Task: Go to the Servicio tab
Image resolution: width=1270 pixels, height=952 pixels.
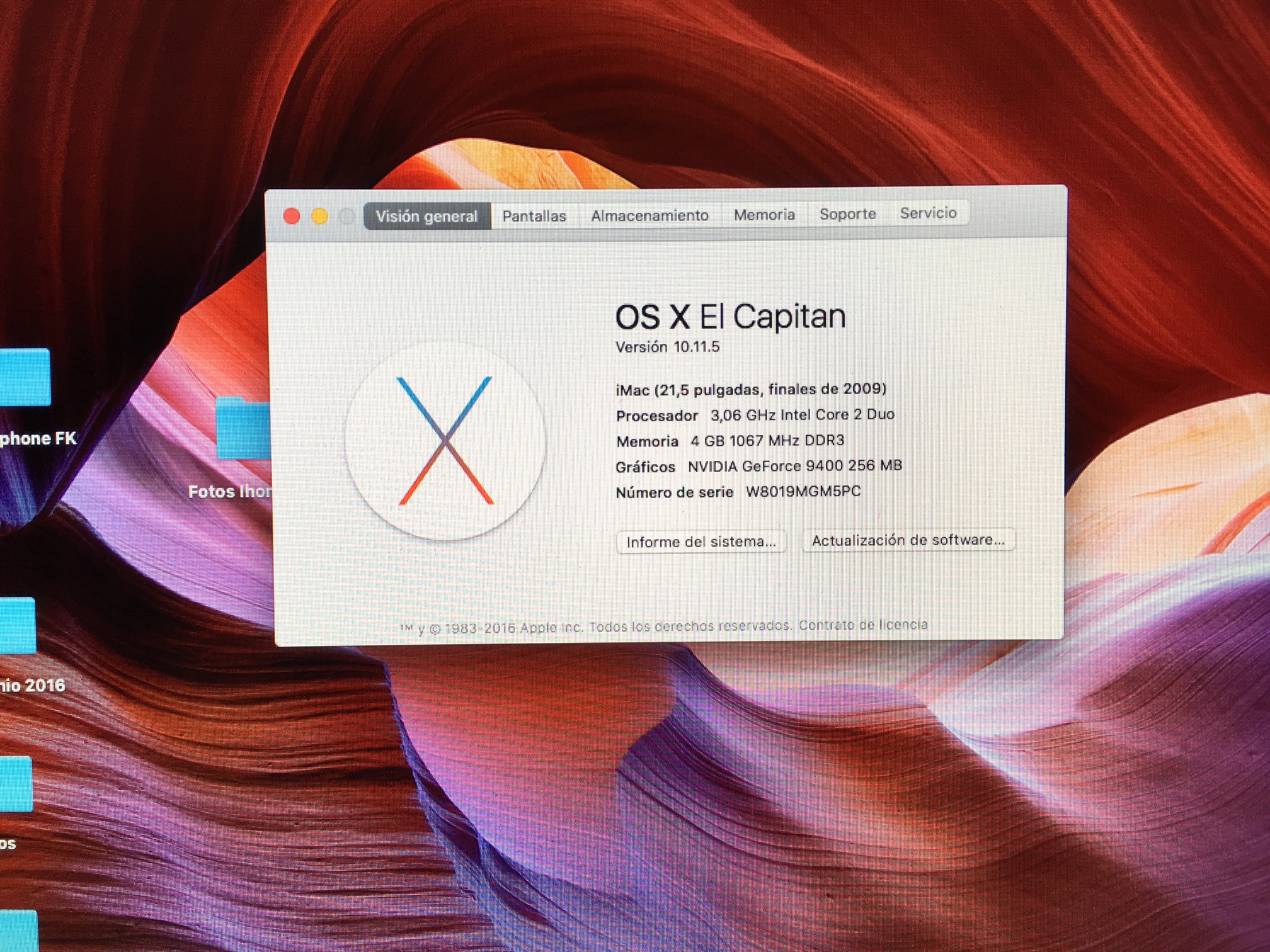Action: click(x=928, y=213)
